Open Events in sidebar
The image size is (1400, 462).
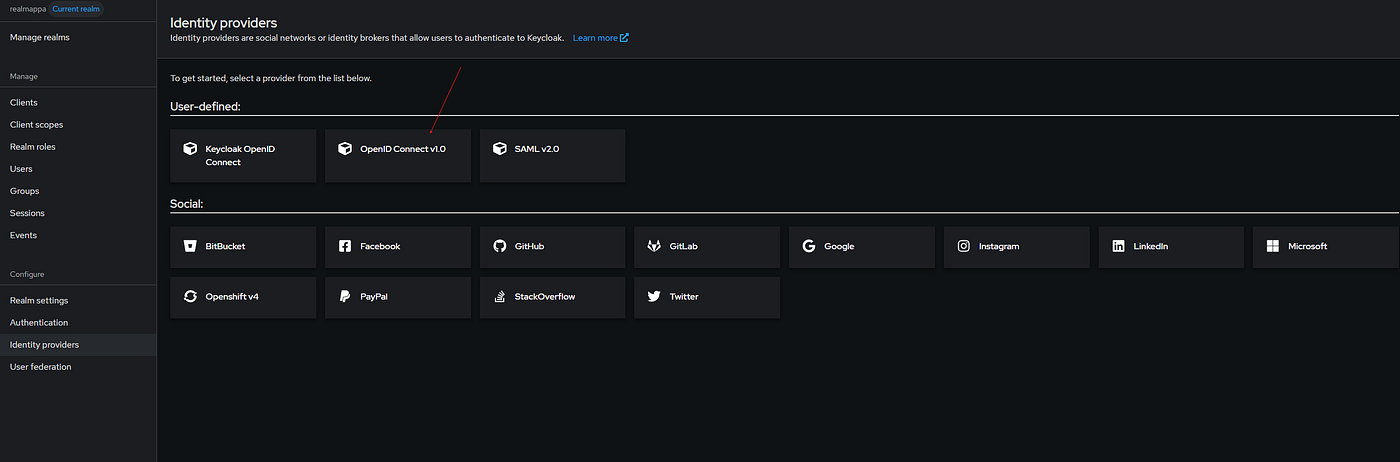[x=78, y=235]
